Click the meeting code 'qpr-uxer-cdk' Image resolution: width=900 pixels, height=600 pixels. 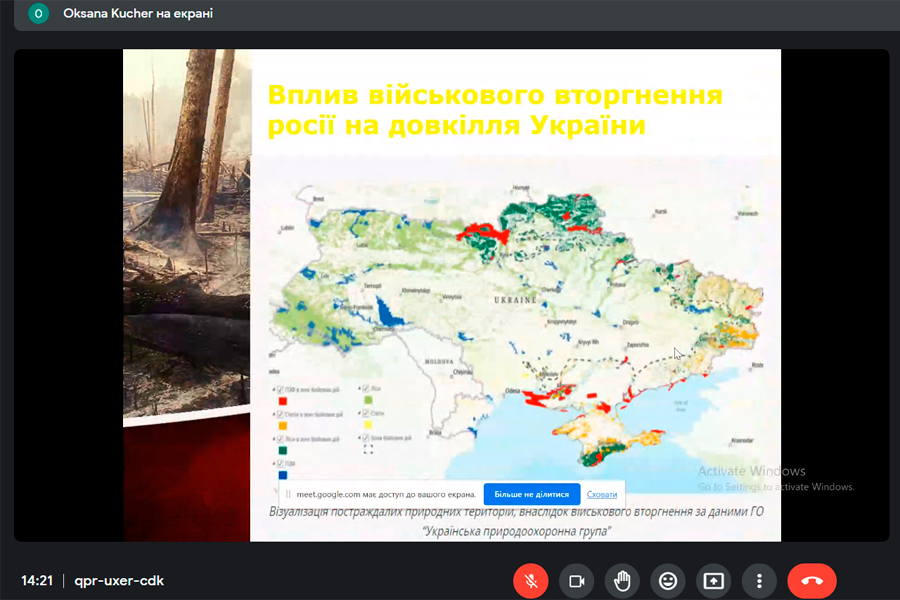[x=119, y=581]
